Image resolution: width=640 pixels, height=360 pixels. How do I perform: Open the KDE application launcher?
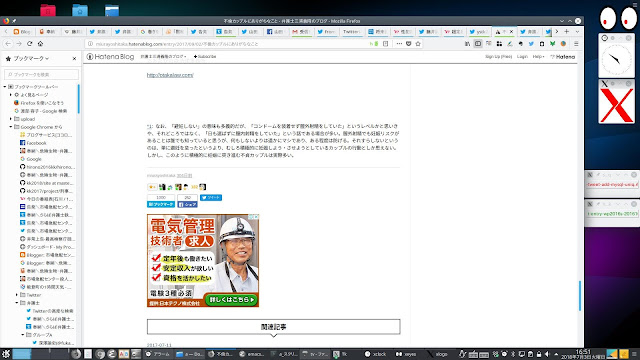coord(6,354)
